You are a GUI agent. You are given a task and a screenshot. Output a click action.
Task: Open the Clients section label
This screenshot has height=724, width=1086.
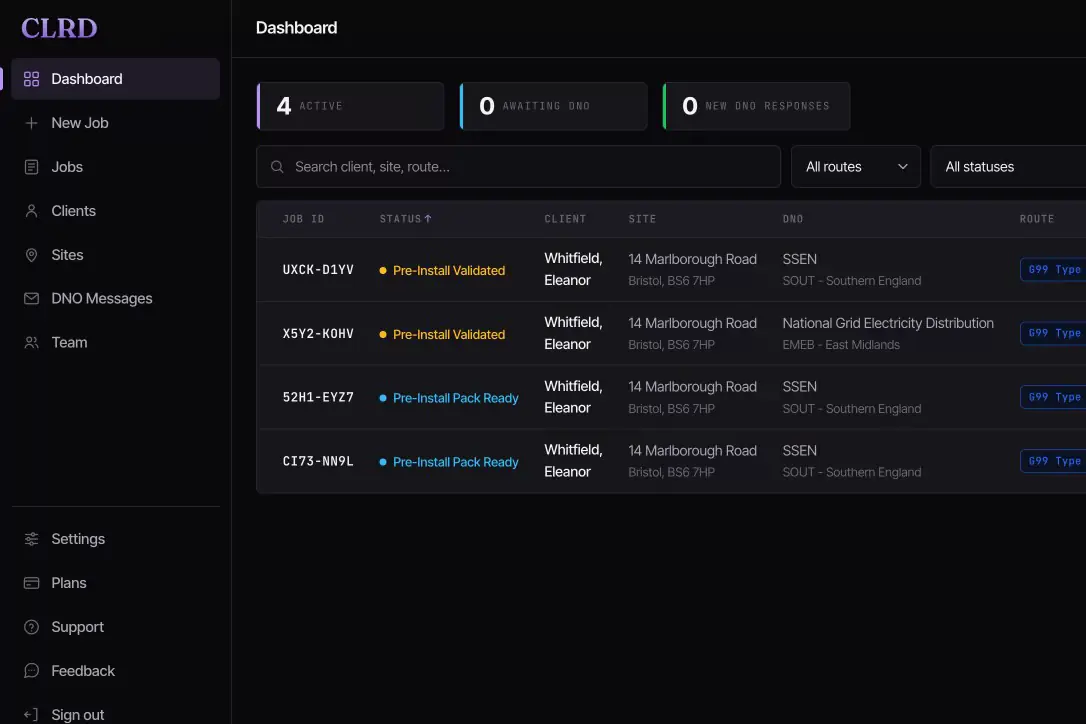(x=73, y=211)
